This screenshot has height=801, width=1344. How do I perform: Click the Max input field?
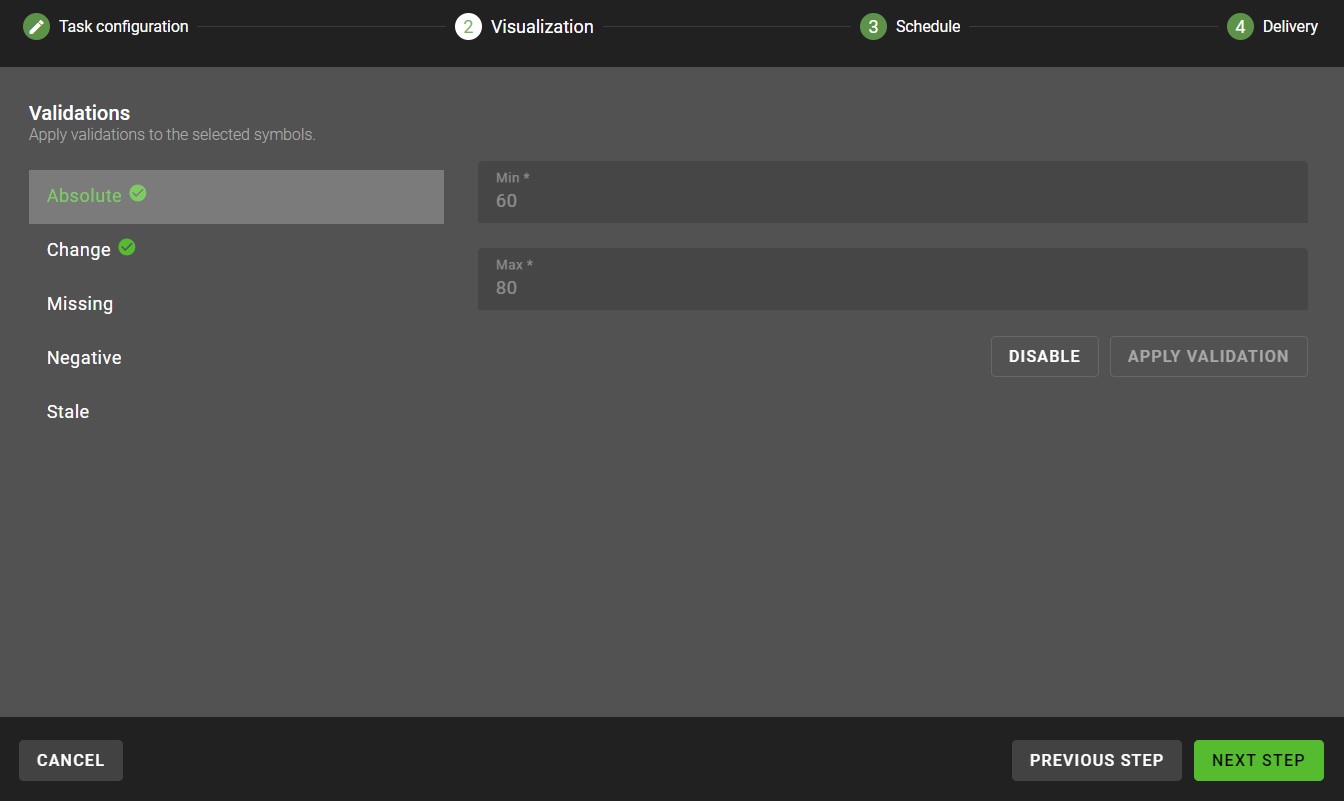pyautogui.click(x=892, y=279)
